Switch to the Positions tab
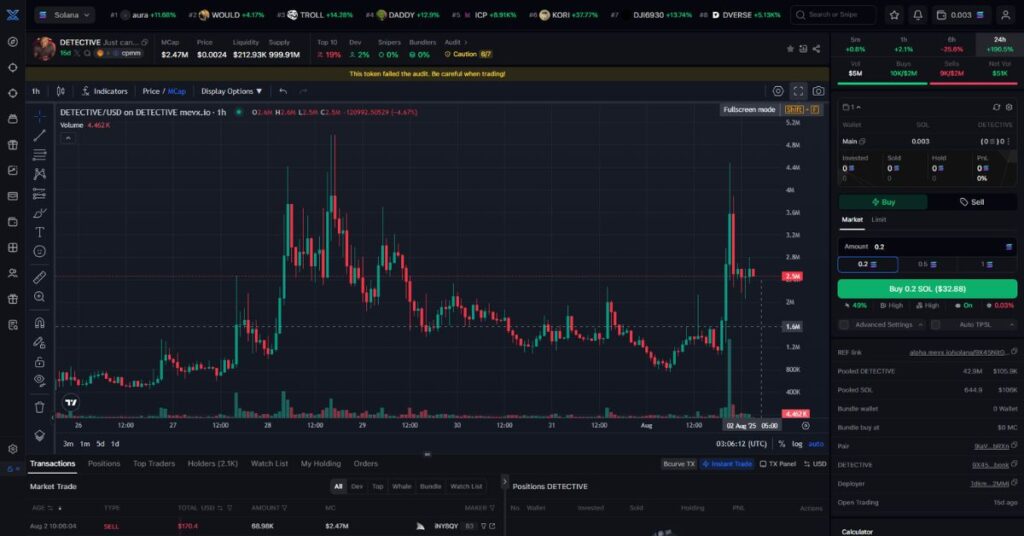 pyautogui.click(x=104, y=464)
